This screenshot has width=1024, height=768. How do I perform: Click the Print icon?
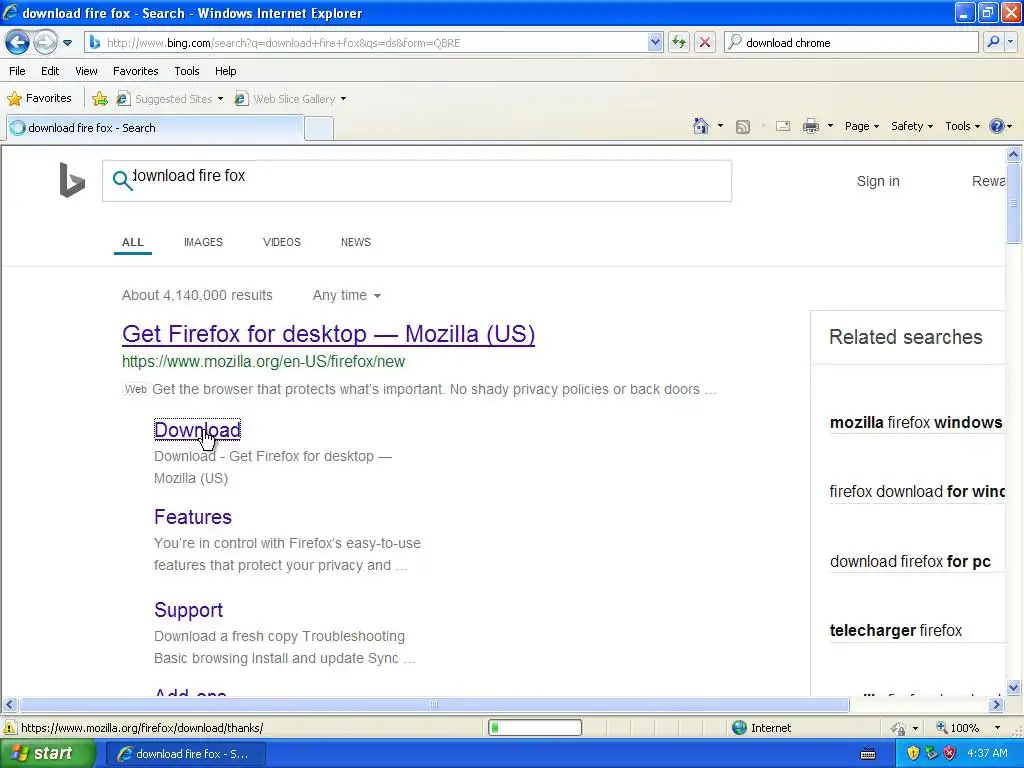tap(810, 126)
